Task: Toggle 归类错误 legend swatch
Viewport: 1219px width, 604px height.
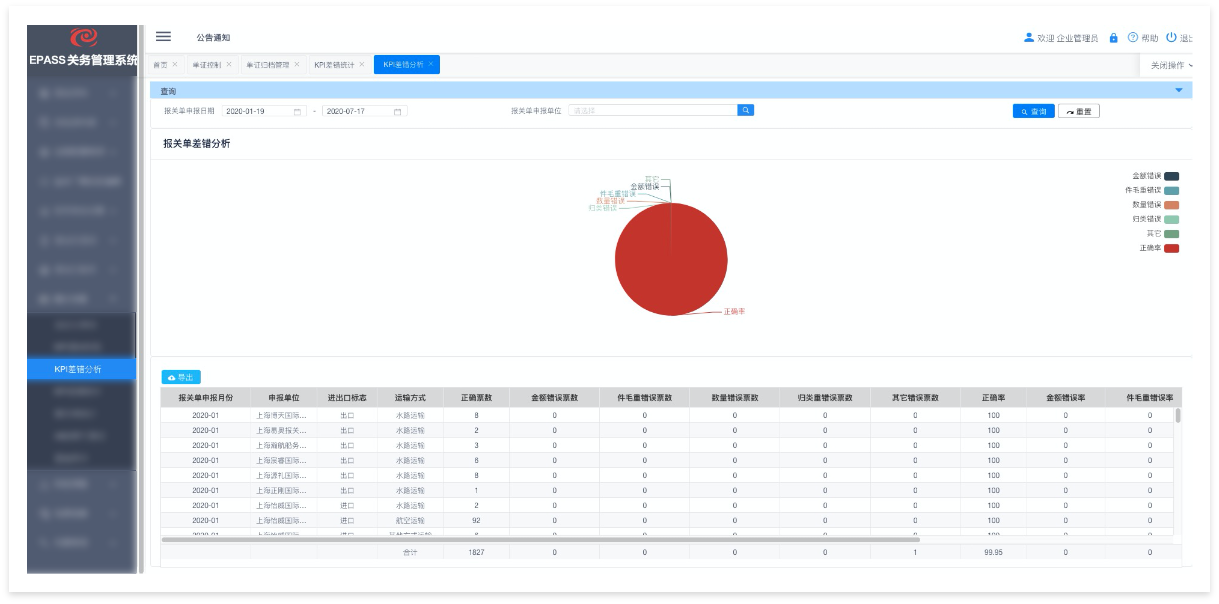Action: pos(1171,219)
